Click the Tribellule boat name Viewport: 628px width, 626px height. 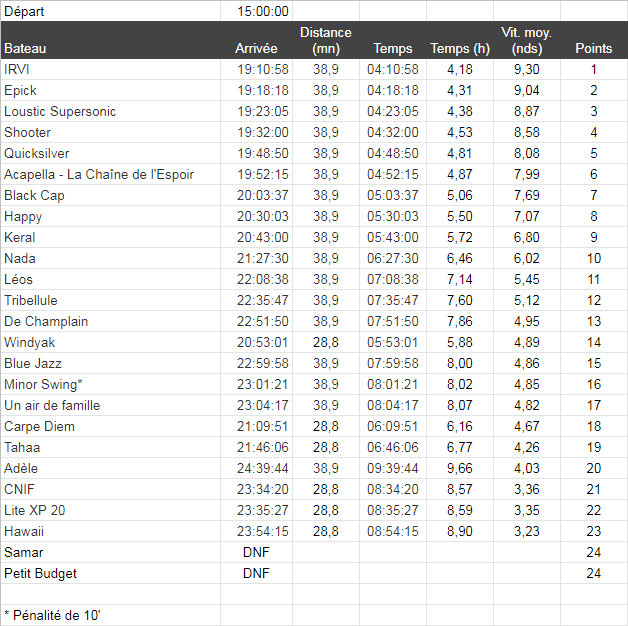click(x=31, y=300)
